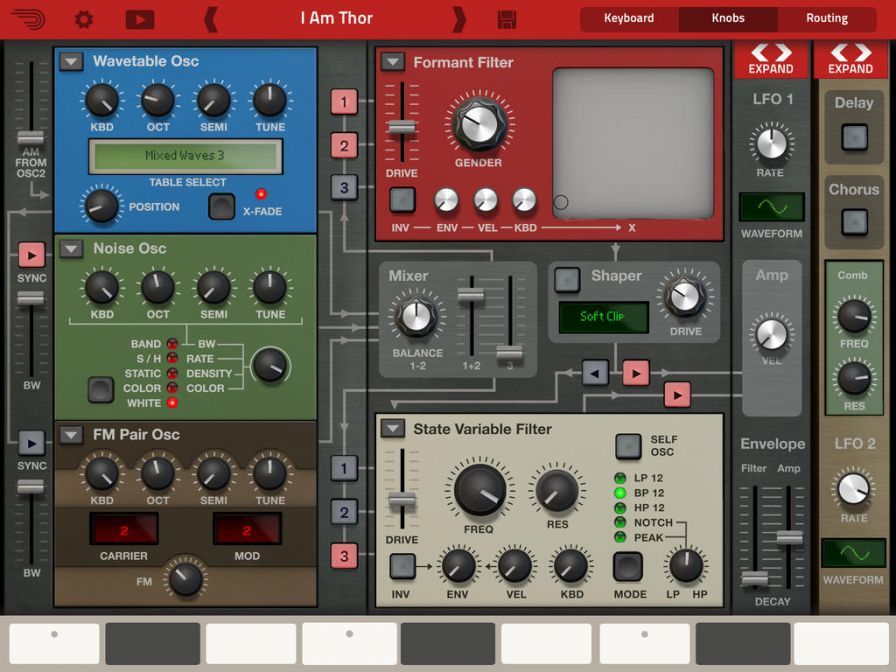Open the settings gear icon
This screenshot has height=672, width=896.
pyautogui.click(x=84, y=19)
